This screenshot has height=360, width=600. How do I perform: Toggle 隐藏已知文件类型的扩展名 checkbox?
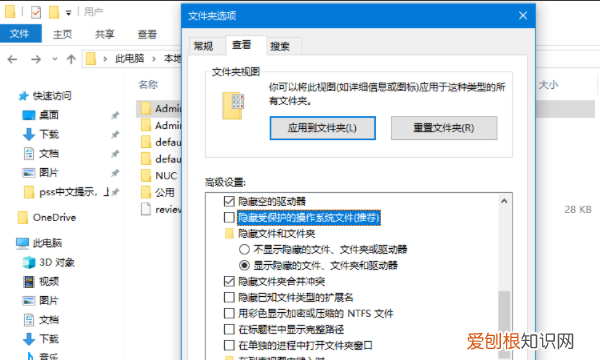tap(229, 297)
